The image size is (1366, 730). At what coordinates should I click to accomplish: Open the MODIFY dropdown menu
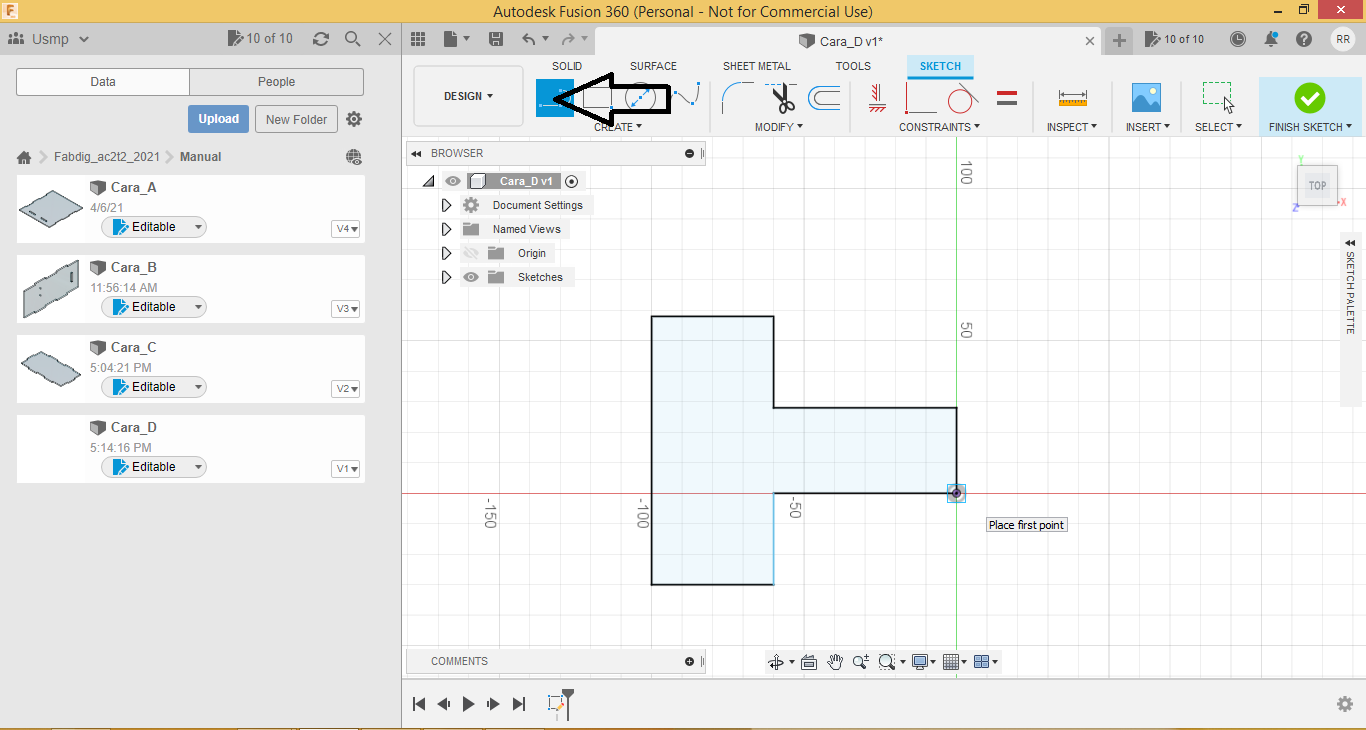pyautogui.click(x=779, y=127)
